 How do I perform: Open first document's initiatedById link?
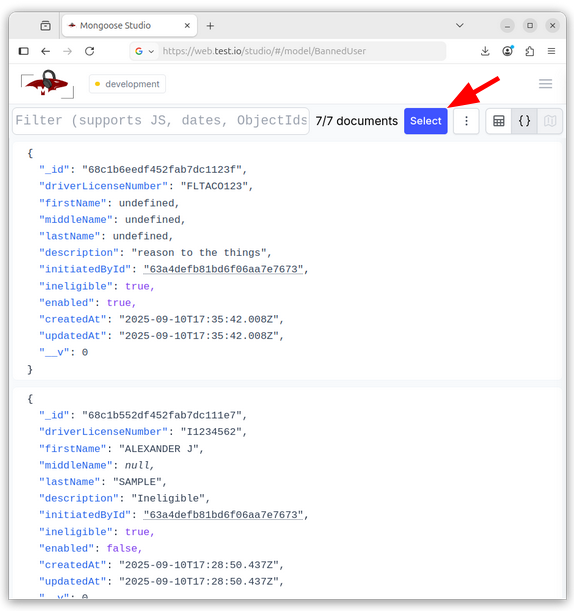(x=223, y=269)
